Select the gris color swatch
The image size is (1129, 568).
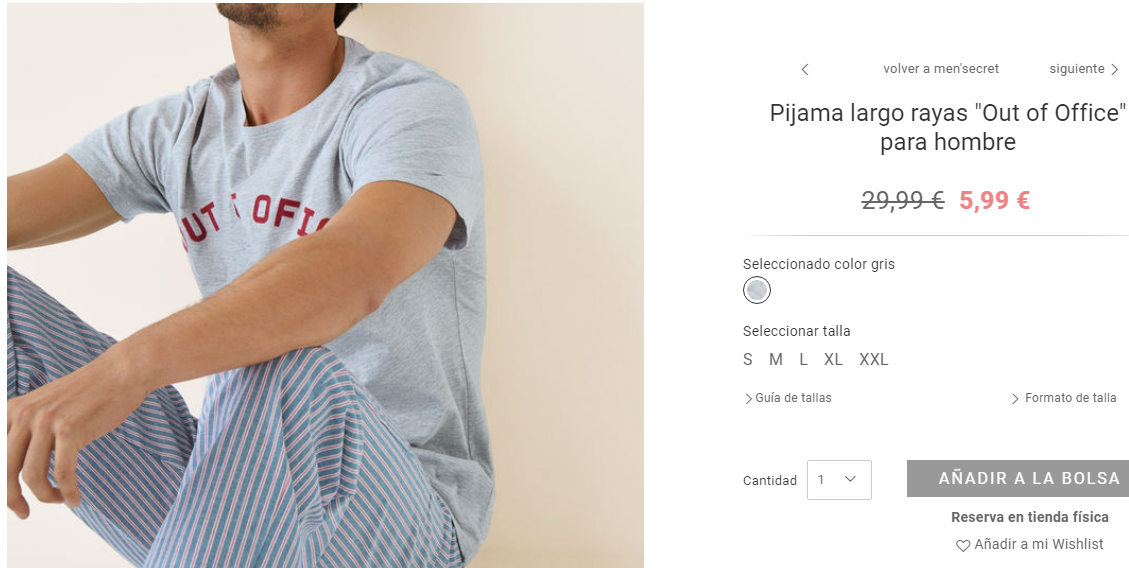click(757, 290)
